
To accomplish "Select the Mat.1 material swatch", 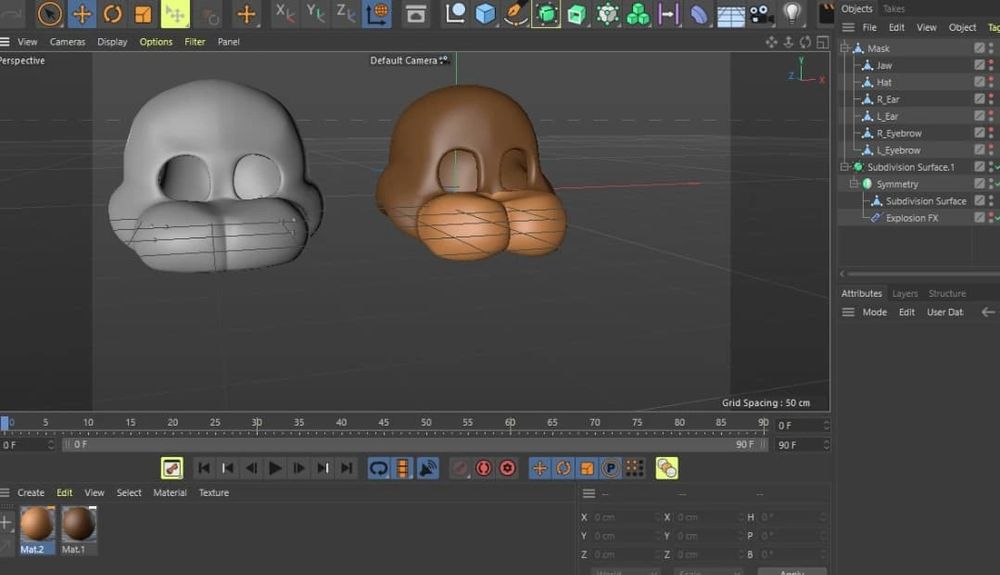I will click(x=79, y=524).
